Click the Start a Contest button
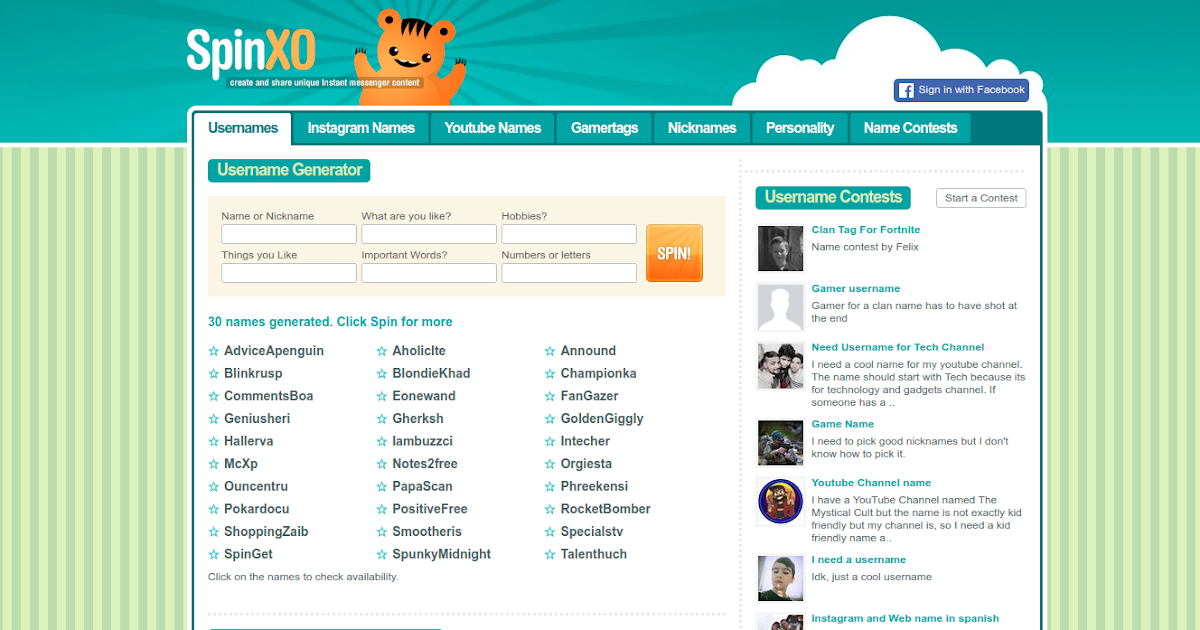1200x630 pixels. (981, 198)
